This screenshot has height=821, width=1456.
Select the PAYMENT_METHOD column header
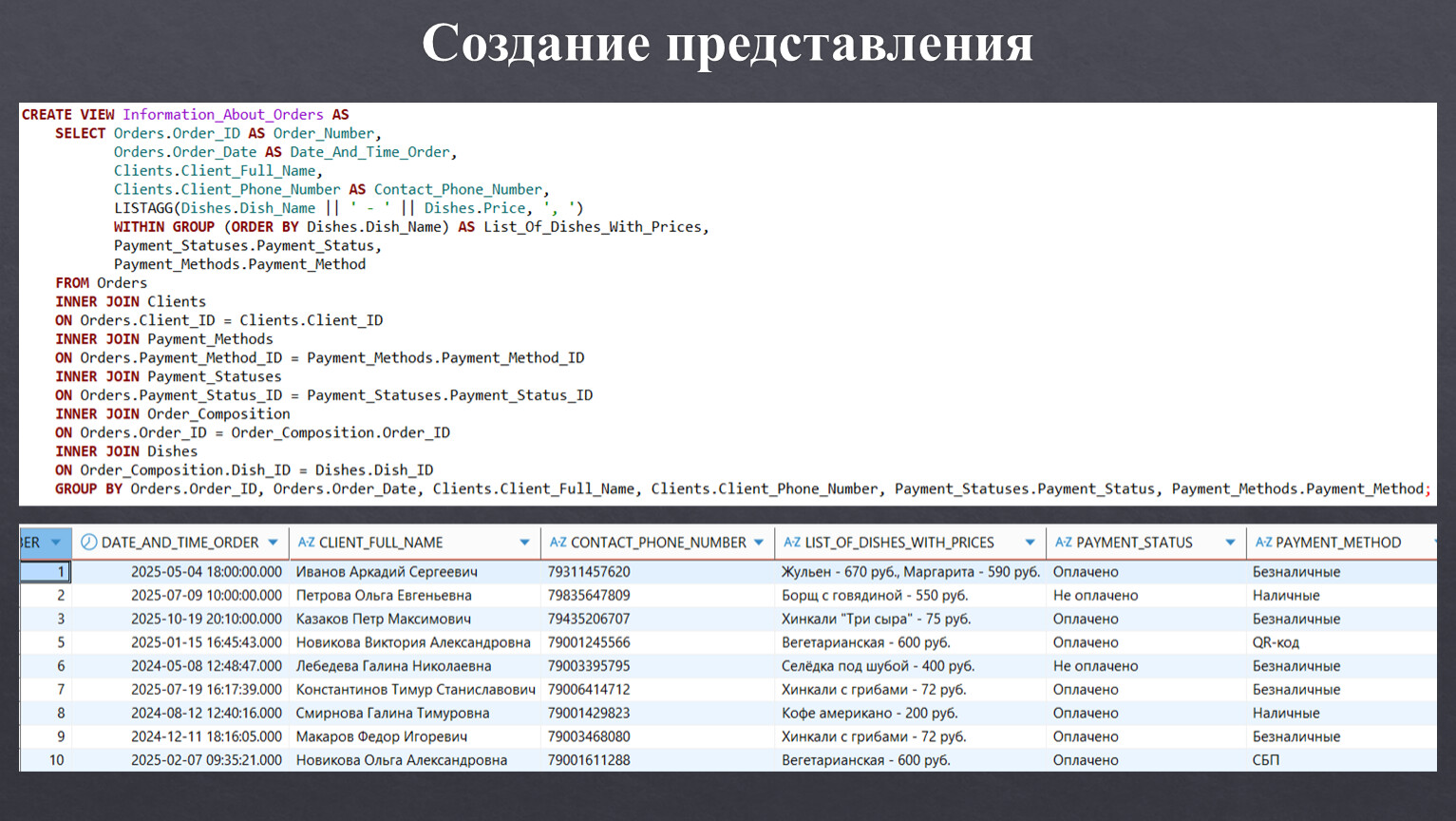[x=1337, y=543]
